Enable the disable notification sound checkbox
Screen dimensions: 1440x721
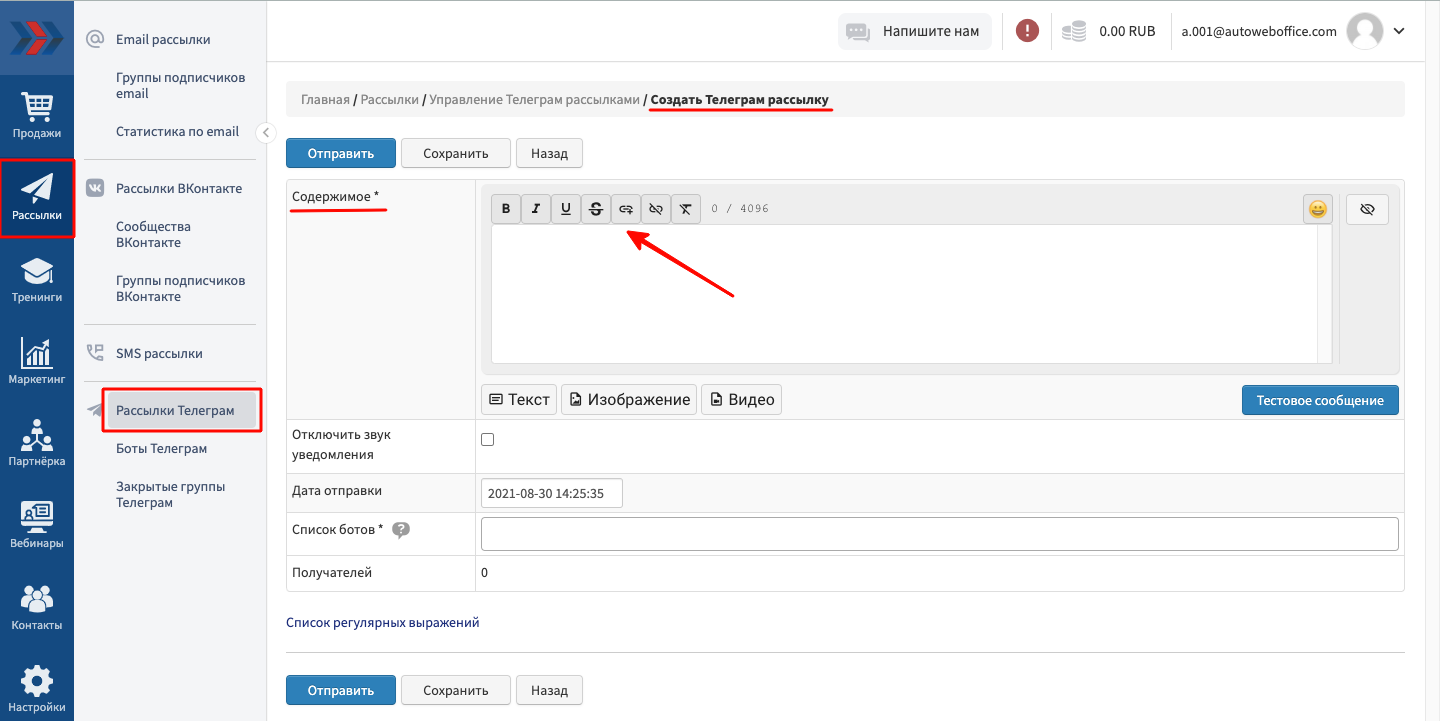488,439
